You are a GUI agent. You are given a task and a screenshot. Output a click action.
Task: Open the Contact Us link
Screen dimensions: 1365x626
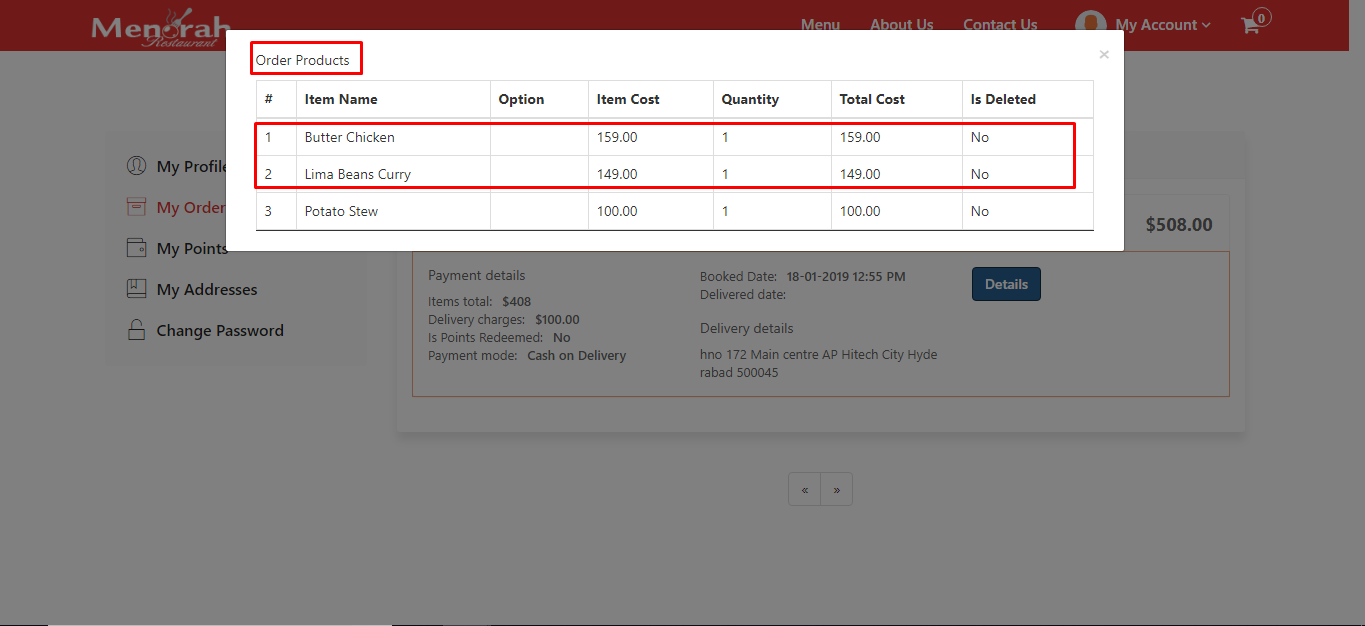pyautogui.click(x=1000, y=25)
